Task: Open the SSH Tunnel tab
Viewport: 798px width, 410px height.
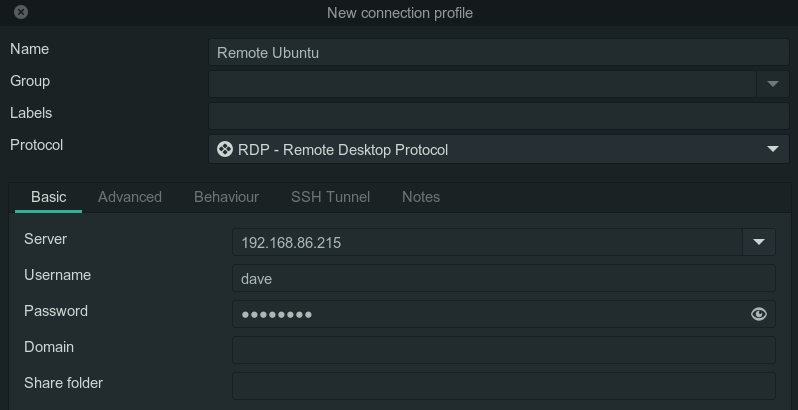Action: 330,197
